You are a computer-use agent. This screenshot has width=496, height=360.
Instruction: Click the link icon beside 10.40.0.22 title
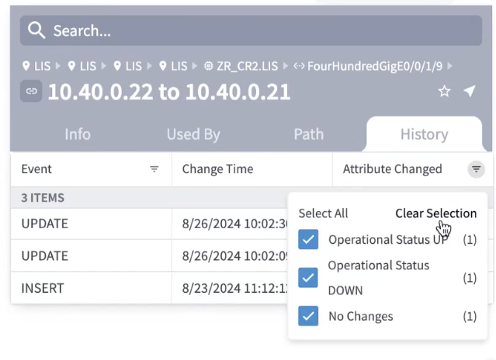[31, 91]
